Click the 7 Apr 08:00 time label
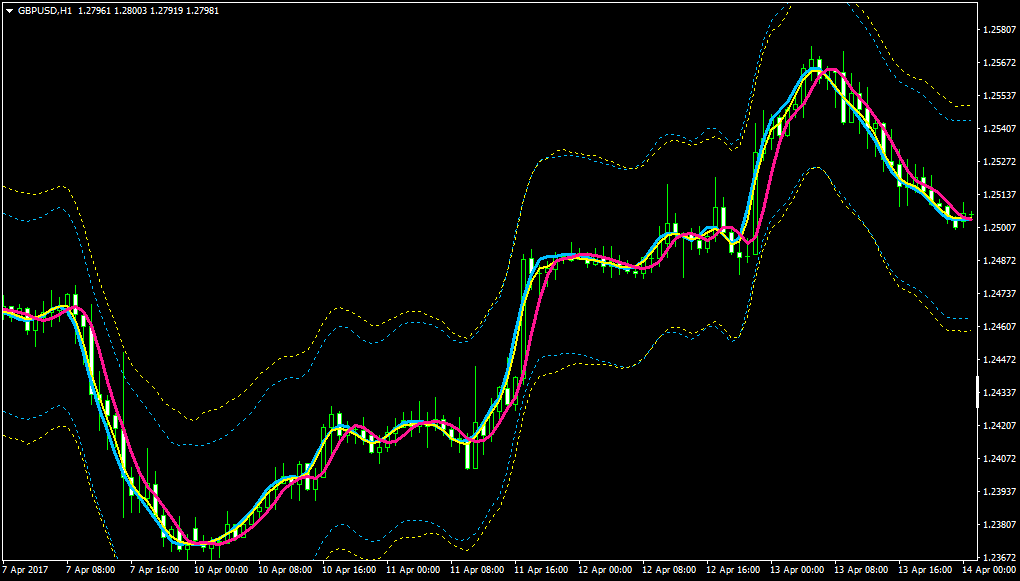Viewport: 1020px width, 581px height. click(x=88, y=570)
